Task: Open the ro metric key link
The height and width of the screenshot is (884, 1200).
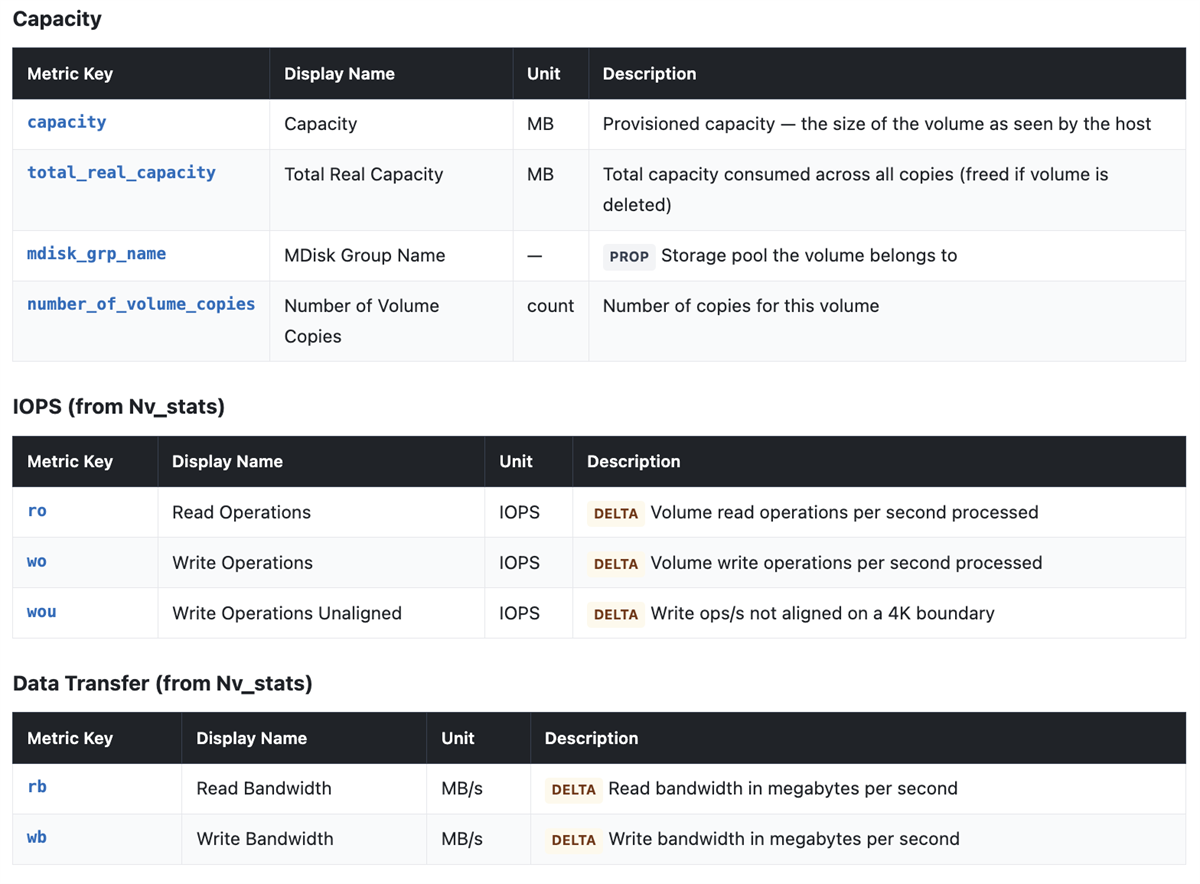Action: pyautogui.click(x=37, y=511)
